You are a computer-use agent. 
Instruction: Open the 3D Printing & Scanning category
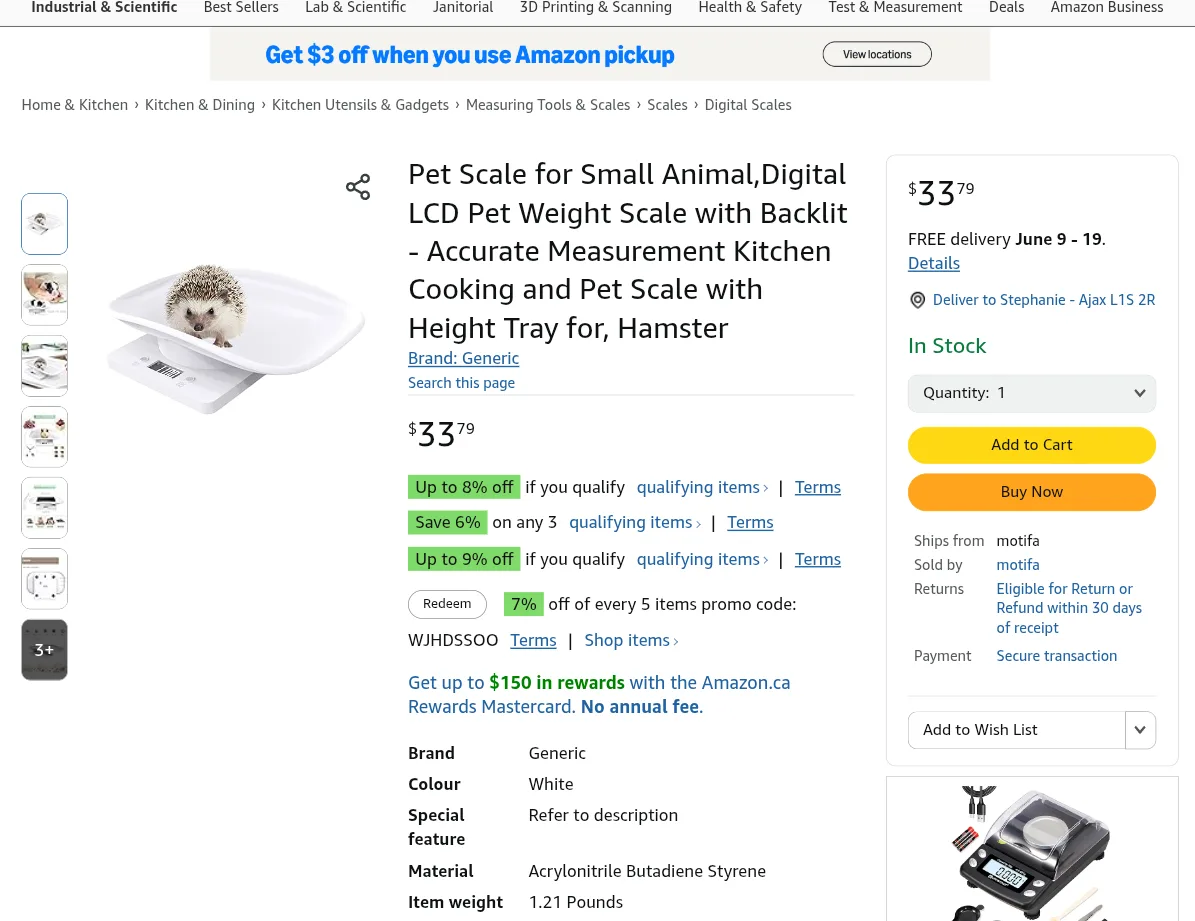595,8
